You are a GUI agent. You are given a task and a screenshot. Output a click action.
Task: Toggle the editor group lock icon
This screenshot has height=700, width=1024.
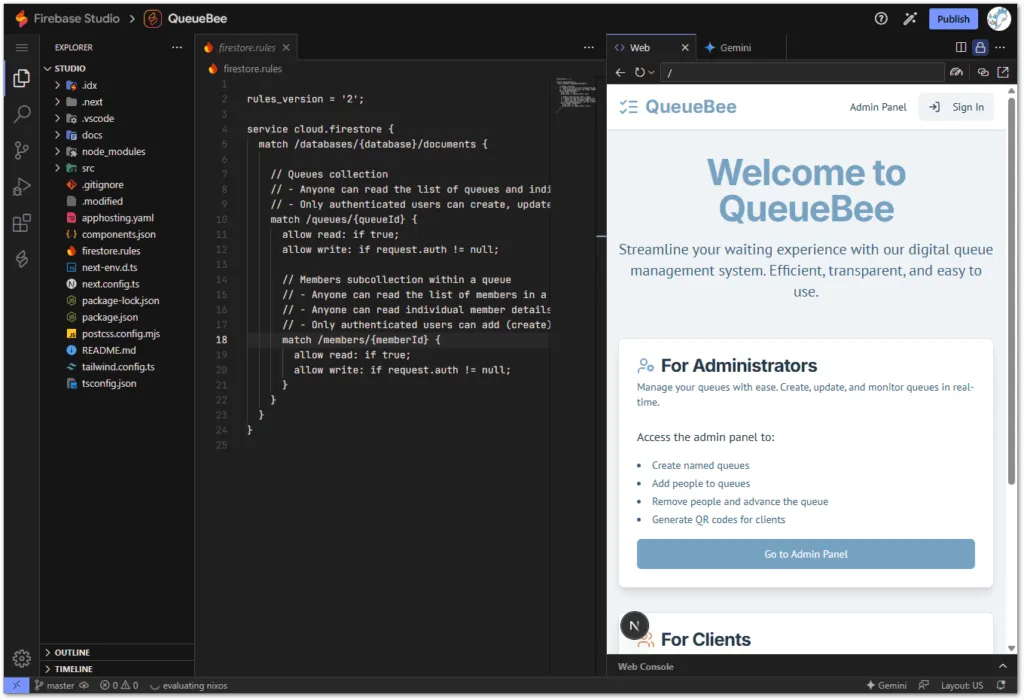[980, 47]
